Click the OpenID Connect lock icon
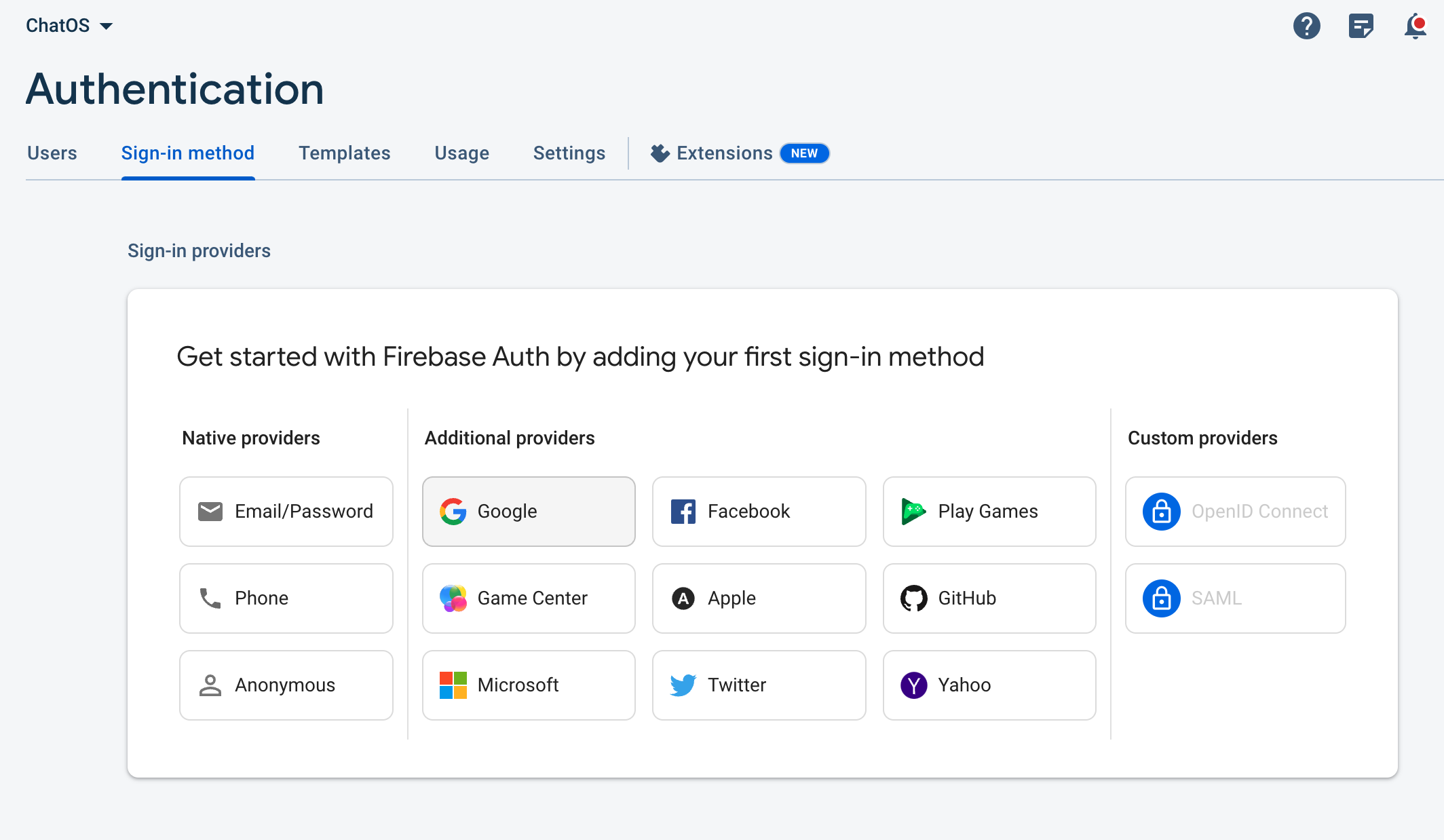1444x840 pixels. click(1161, 512)
